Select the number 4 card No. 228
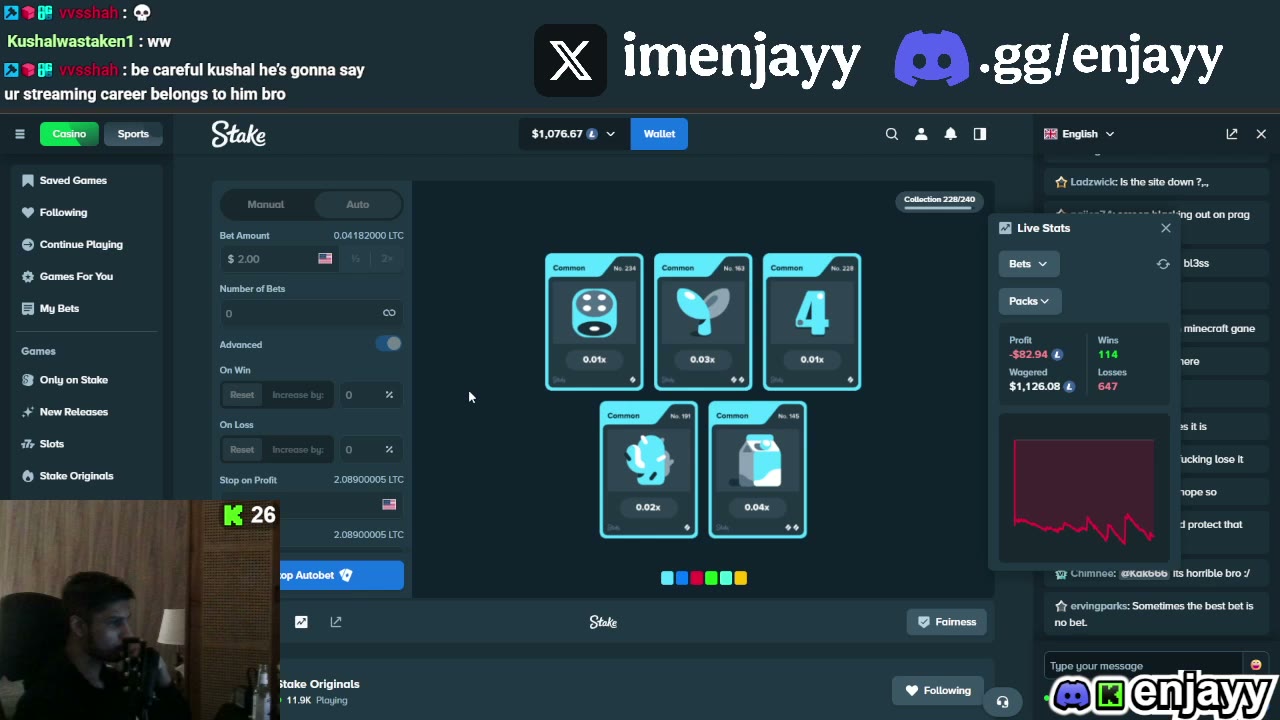 click(x=812, y=322)
